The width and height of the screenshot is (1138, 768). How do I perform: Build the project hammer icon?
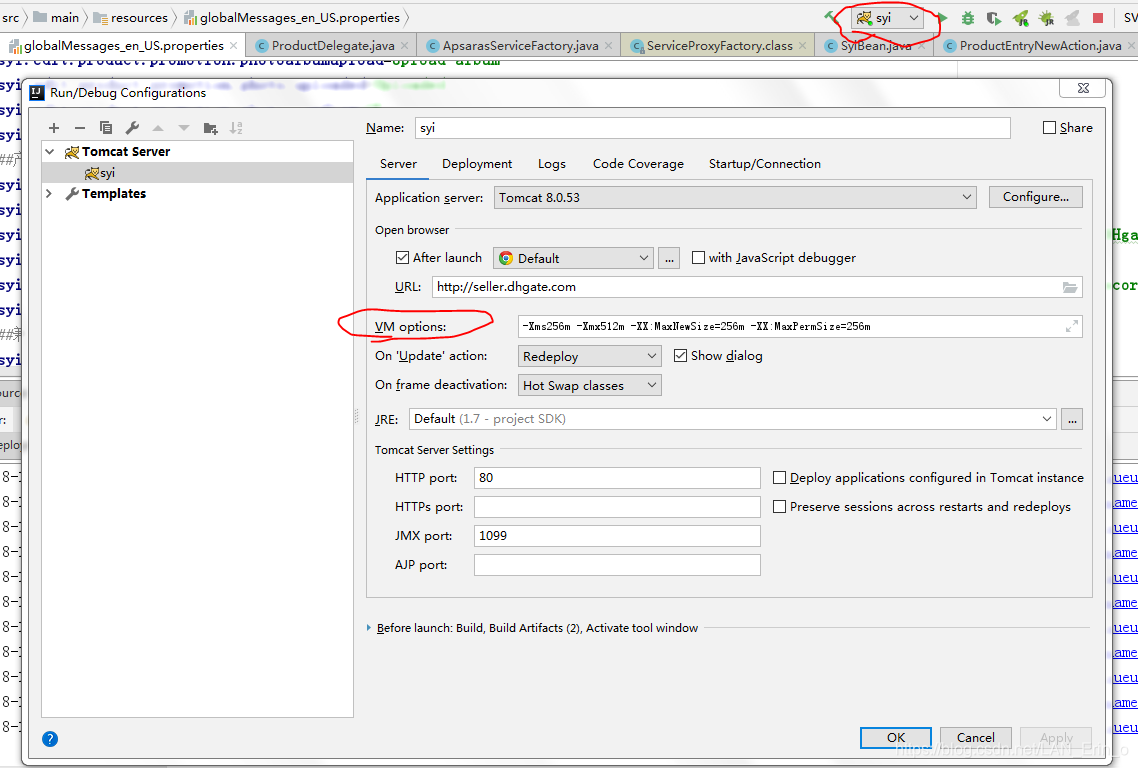pyautogui.click(x=830, y=17)
